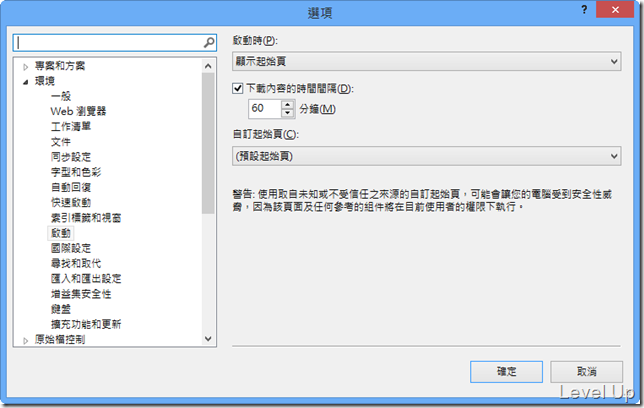Viewport: 644px width, 408px height.
Task: Decrease minutes with spinner down arrow
Action: (x=288, y=113)
